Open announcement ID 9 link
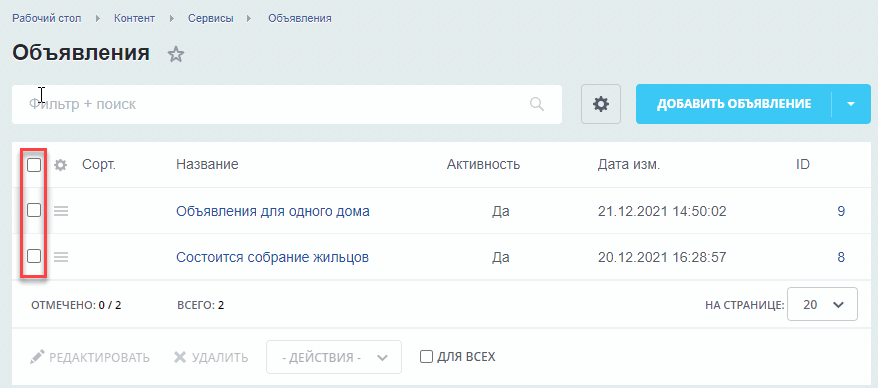The width and height of the screenshot is (878, 388). point(840,212)
